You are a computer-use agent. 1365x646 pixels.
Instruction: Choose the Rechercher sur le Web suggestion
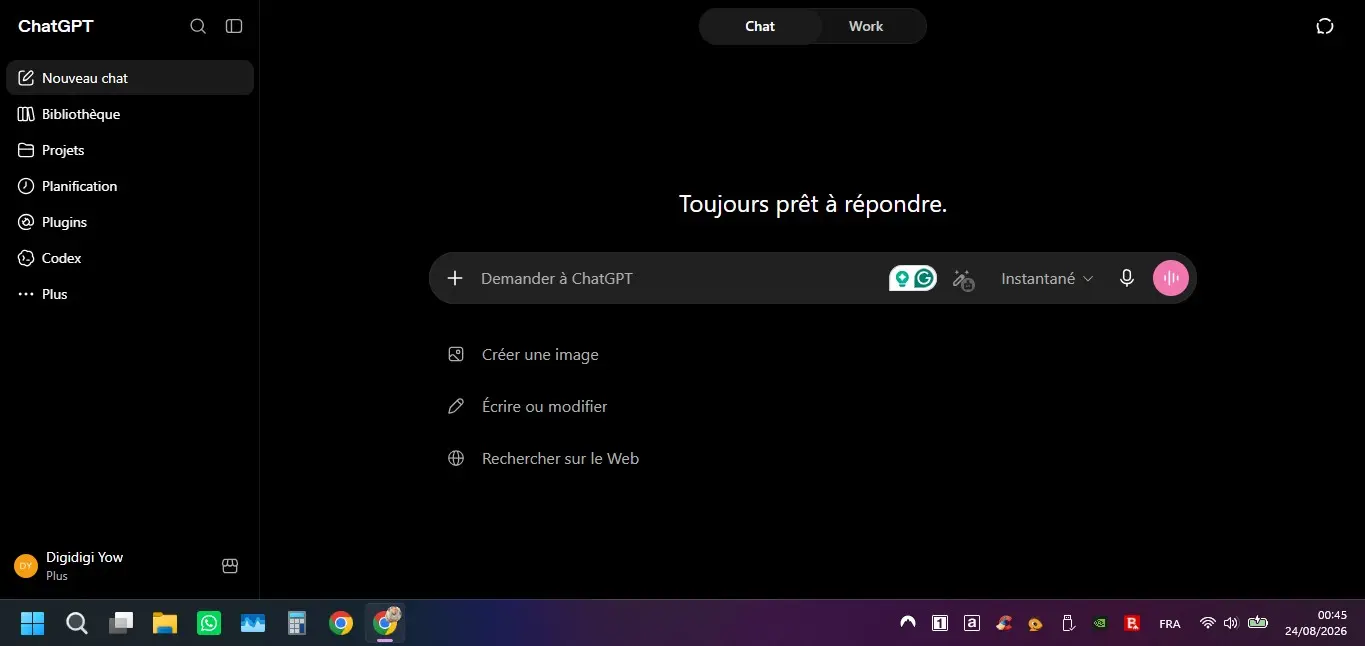tap(544, 458)
